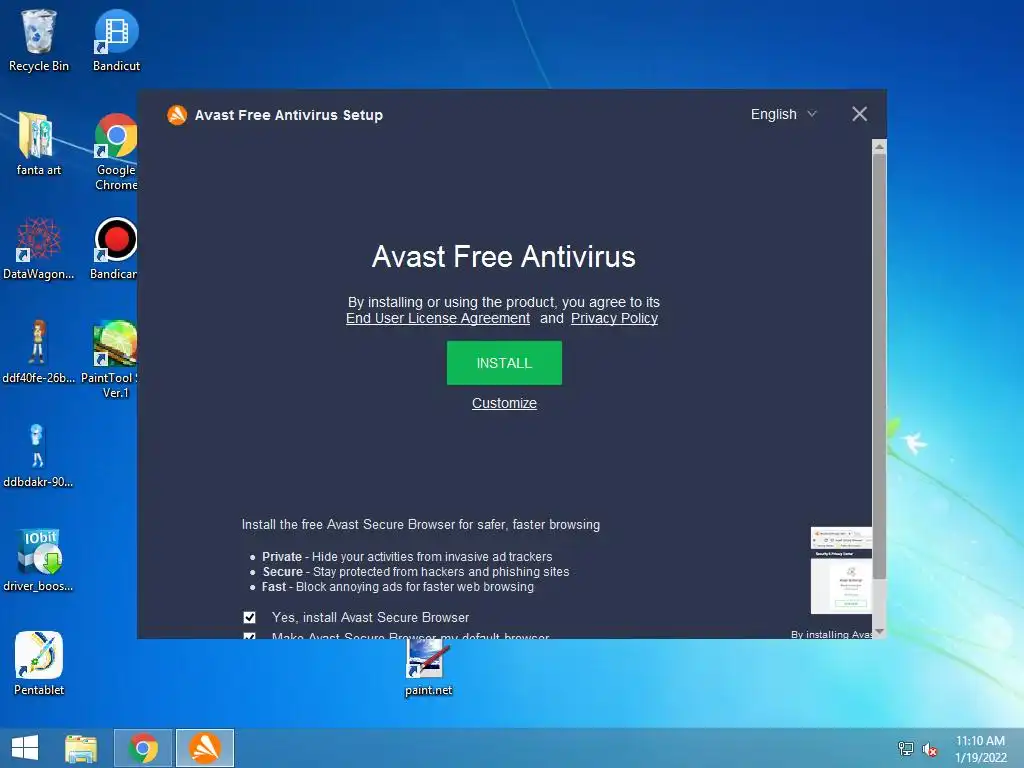The width and height of the screenshot is (1024, 768).
Task: Click the 'Avast Free Antivirus' main heading
Action: coord(504,257)
